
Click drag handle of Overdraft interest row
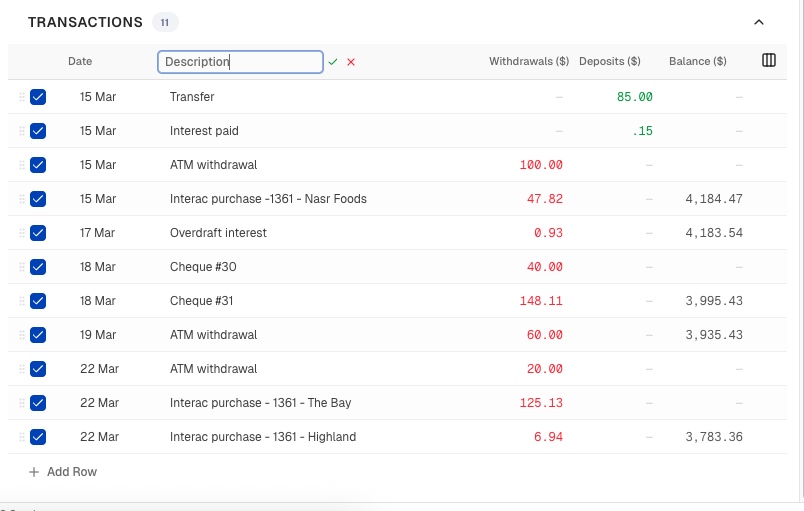point(21,233)
